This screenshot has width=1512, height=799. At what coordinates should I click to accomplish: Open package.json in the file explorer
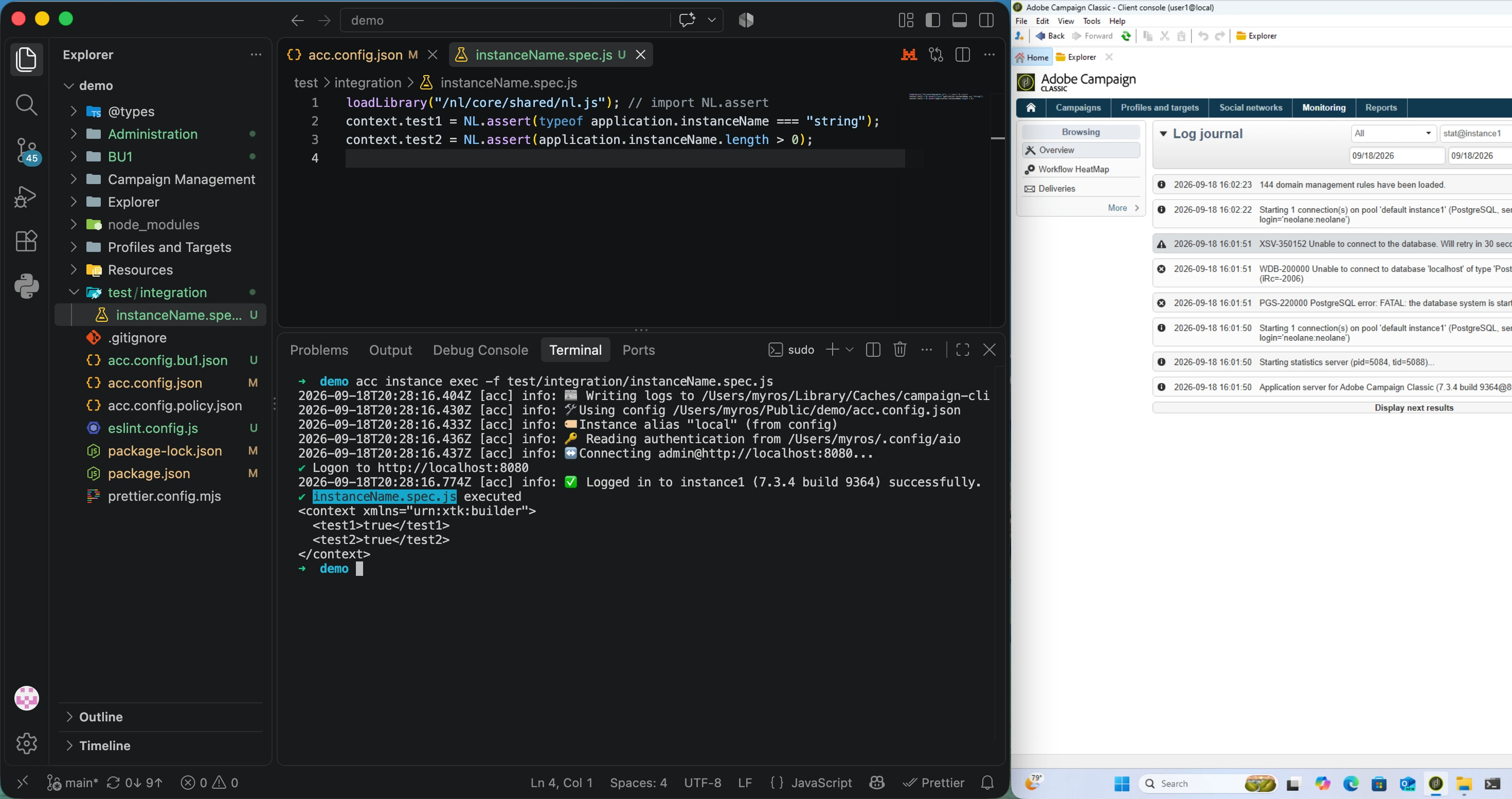tap(149, 474)
